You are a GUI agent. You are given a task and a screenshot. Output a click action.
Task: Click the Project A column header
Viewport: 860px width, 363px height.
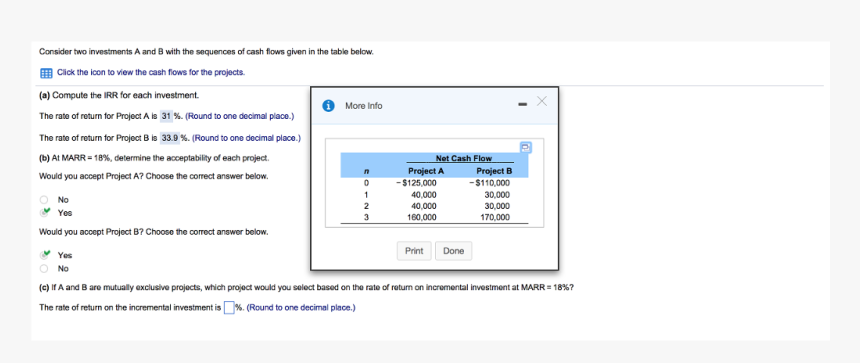(x=426, y=171)
